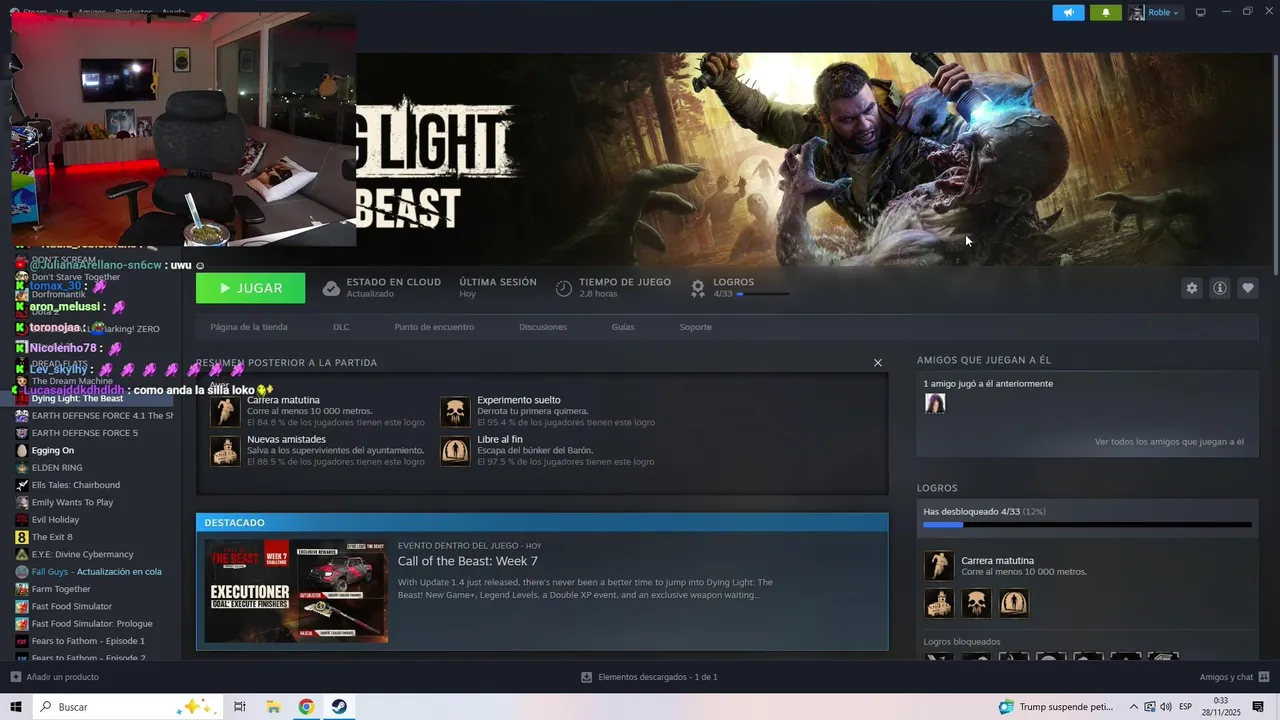Click the skull achievement icon in Logros panel
1280x720 pixels.
coord(976,603)
